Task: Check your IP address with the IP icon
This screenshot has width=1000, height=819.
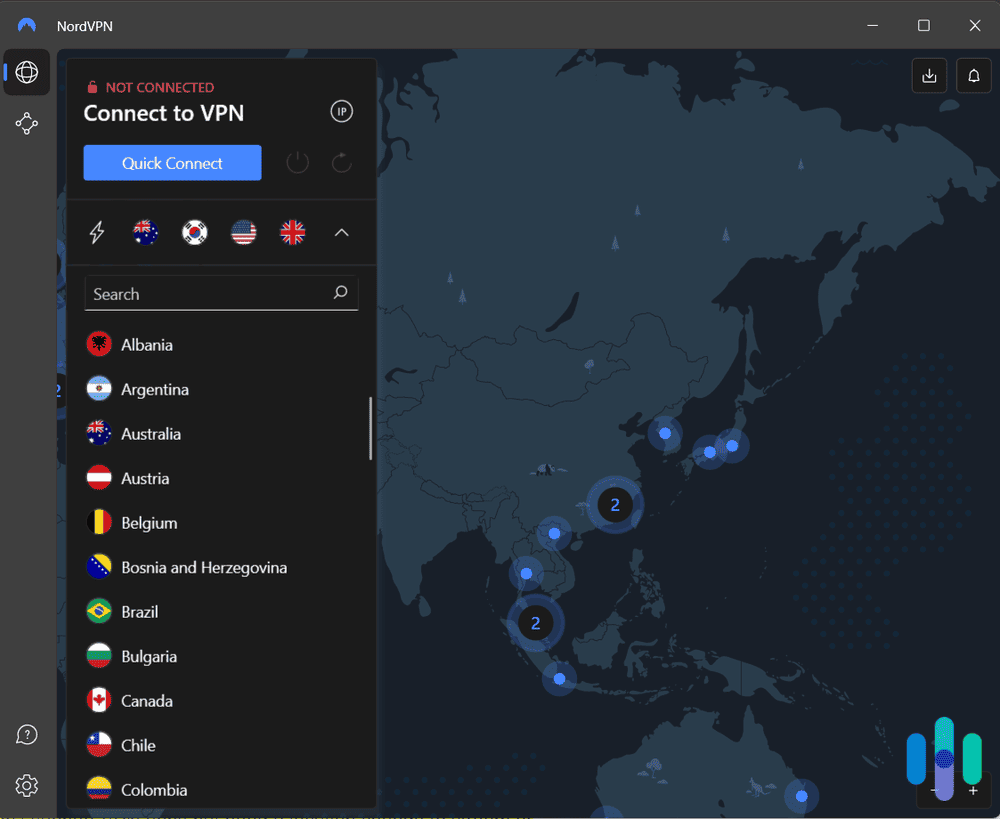Action: pyautogui.click(x=341, y=111)
